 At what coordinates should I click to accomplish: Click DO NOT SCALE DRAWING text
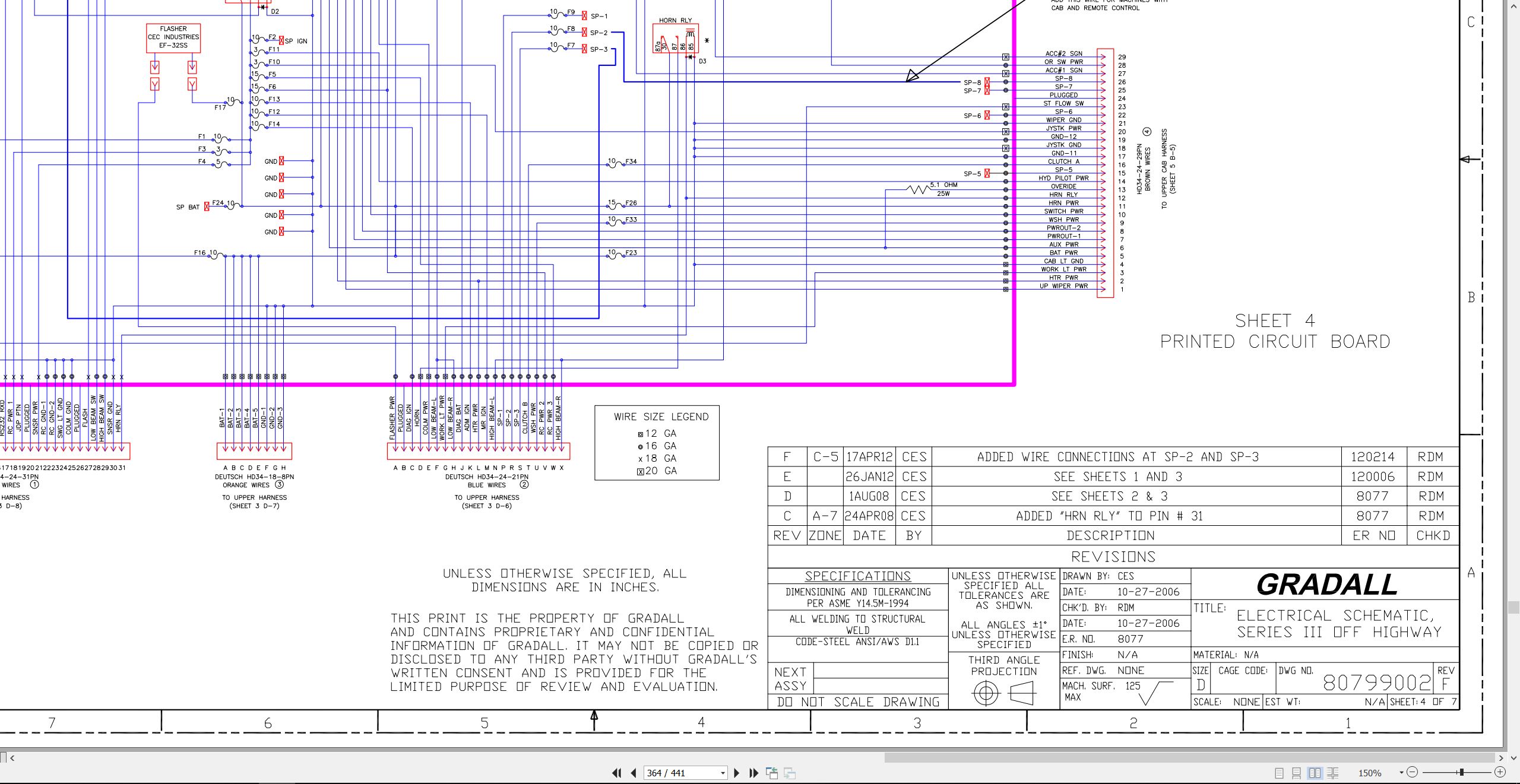tap(858, 702)
